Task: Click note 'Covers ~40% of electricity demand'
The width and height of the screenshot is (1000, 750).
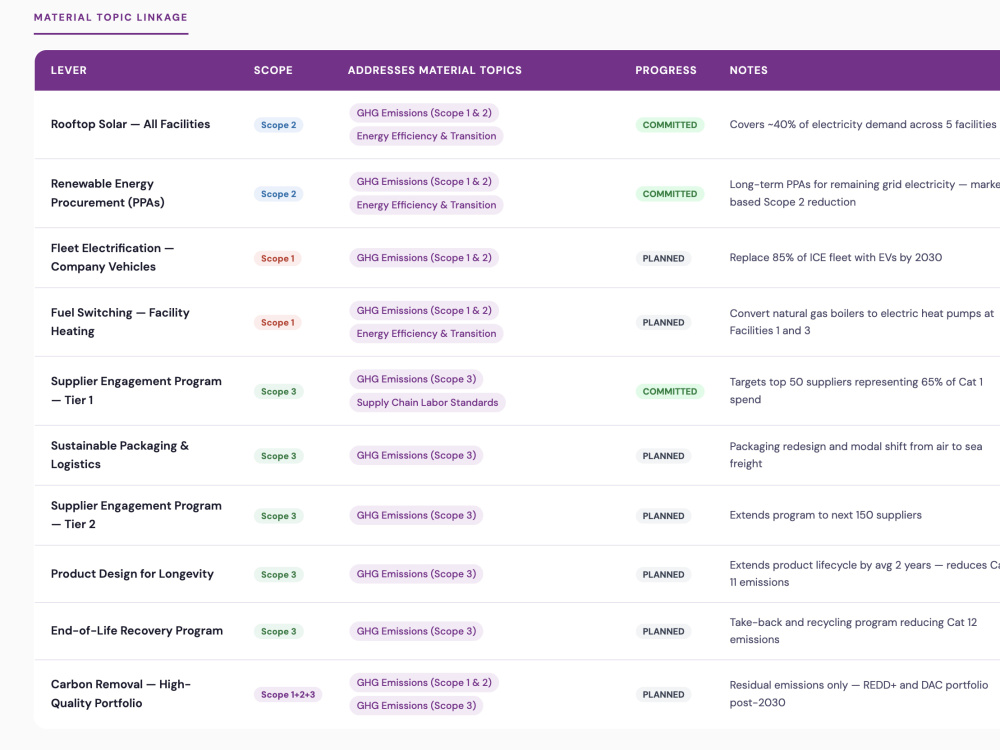Action: tap(863, 124)
